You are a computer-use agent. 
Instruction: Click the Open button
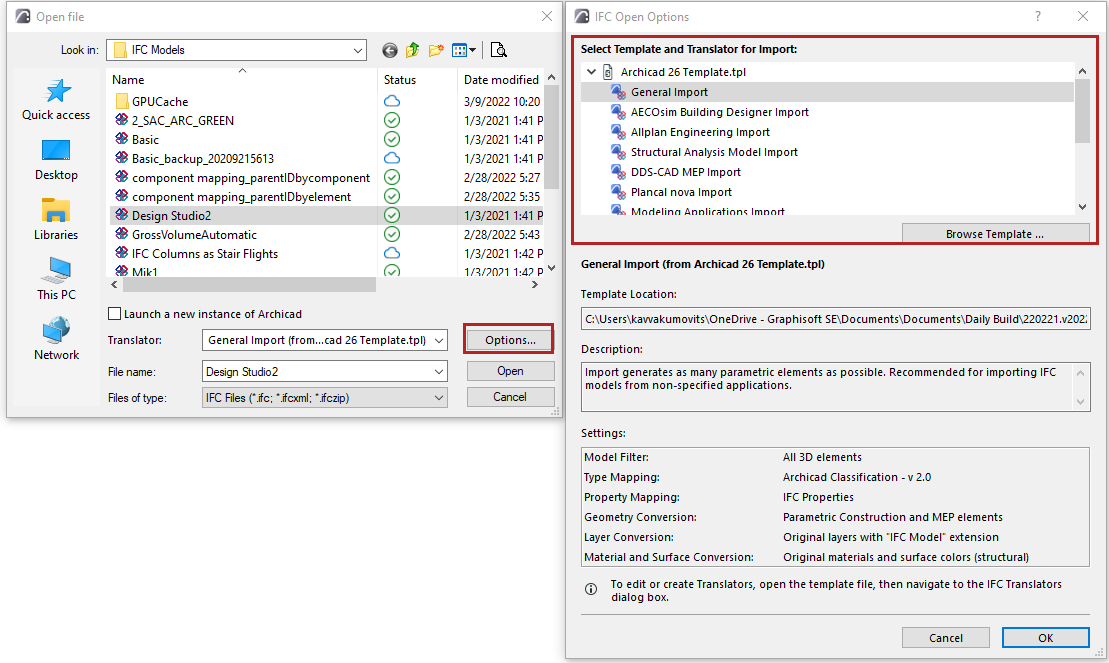(x=510, y=371)
